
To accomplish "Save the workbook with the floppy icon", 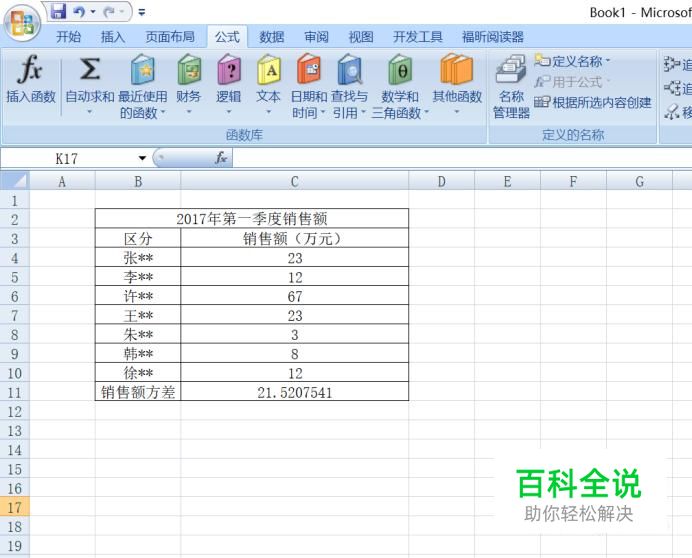I will 58,11.
